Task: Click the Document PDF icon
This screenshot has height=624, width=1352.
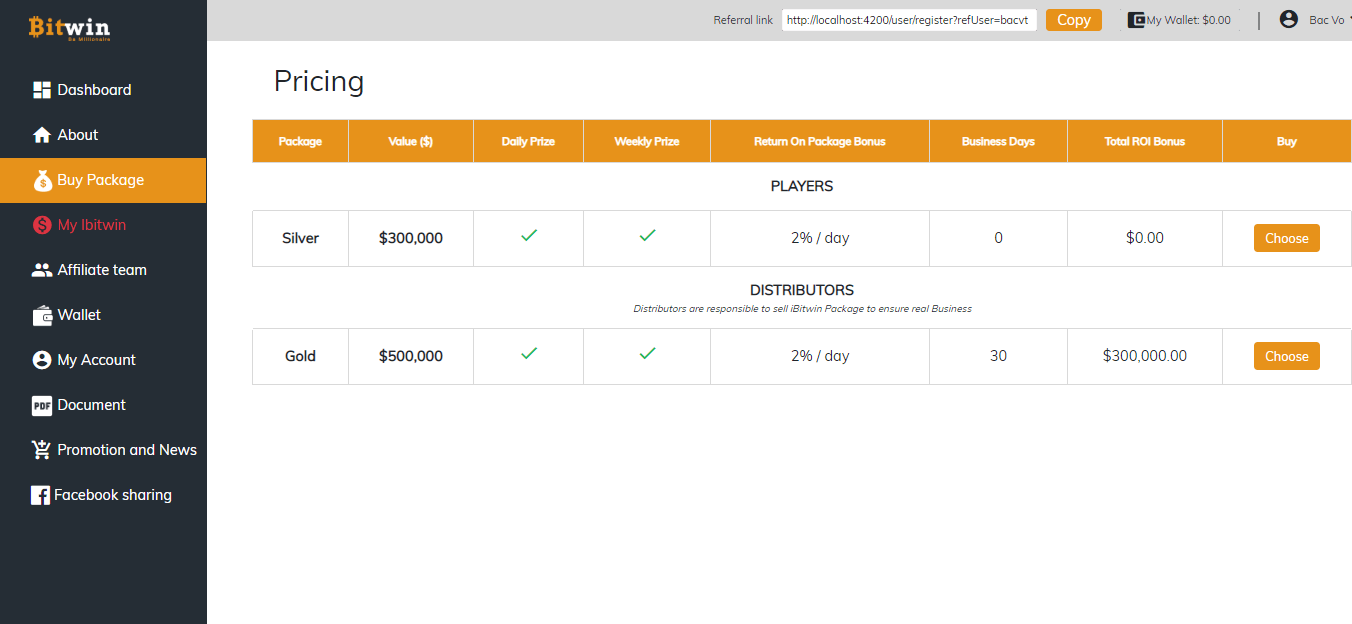Action: pos(41,405)
